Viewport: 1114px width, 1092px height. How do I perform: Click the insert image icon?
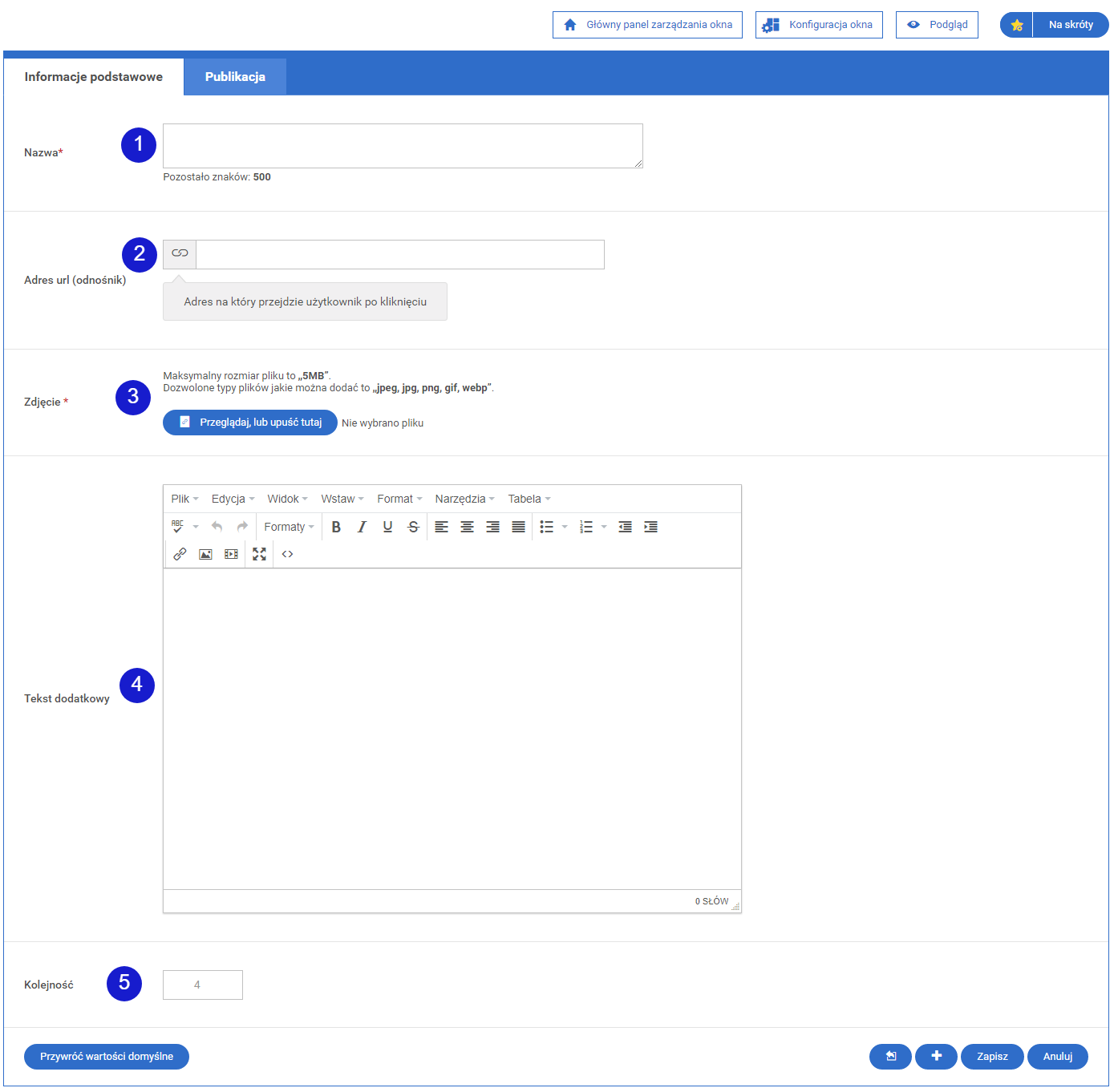(x=205, y=554)
